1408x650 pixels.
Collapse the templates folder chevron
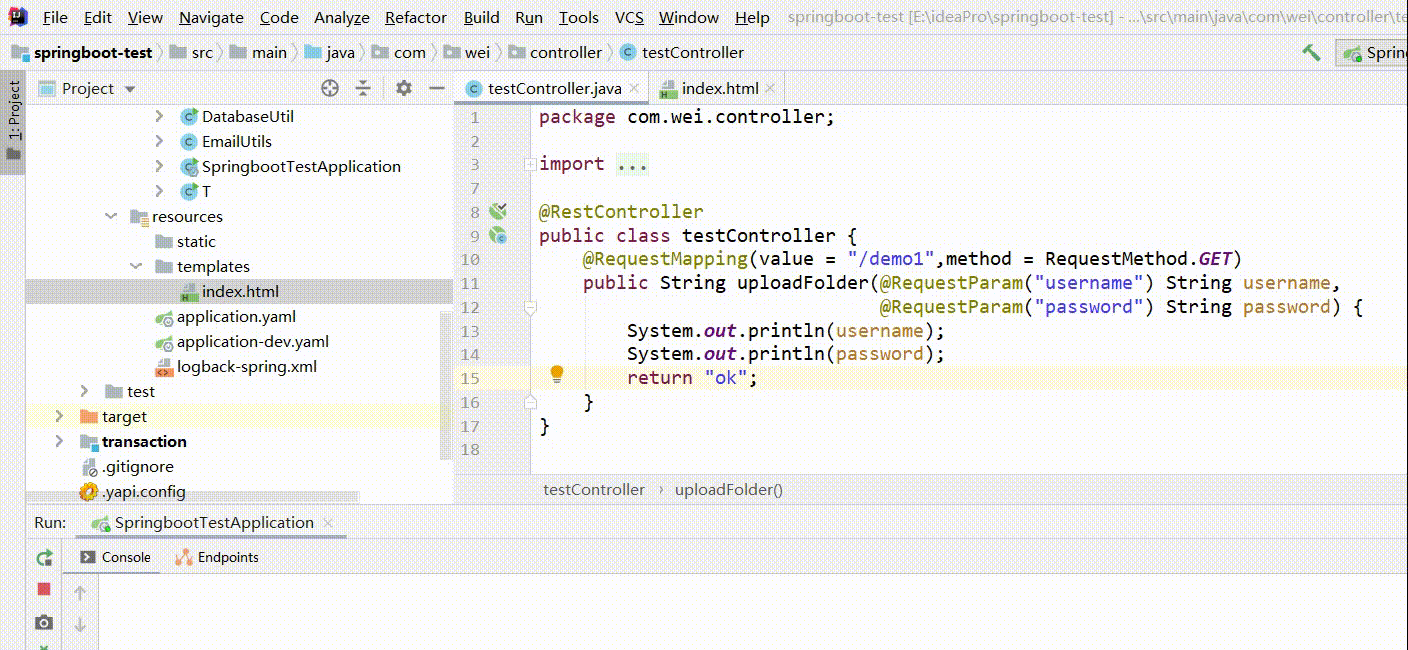click(x=134, y=266)
